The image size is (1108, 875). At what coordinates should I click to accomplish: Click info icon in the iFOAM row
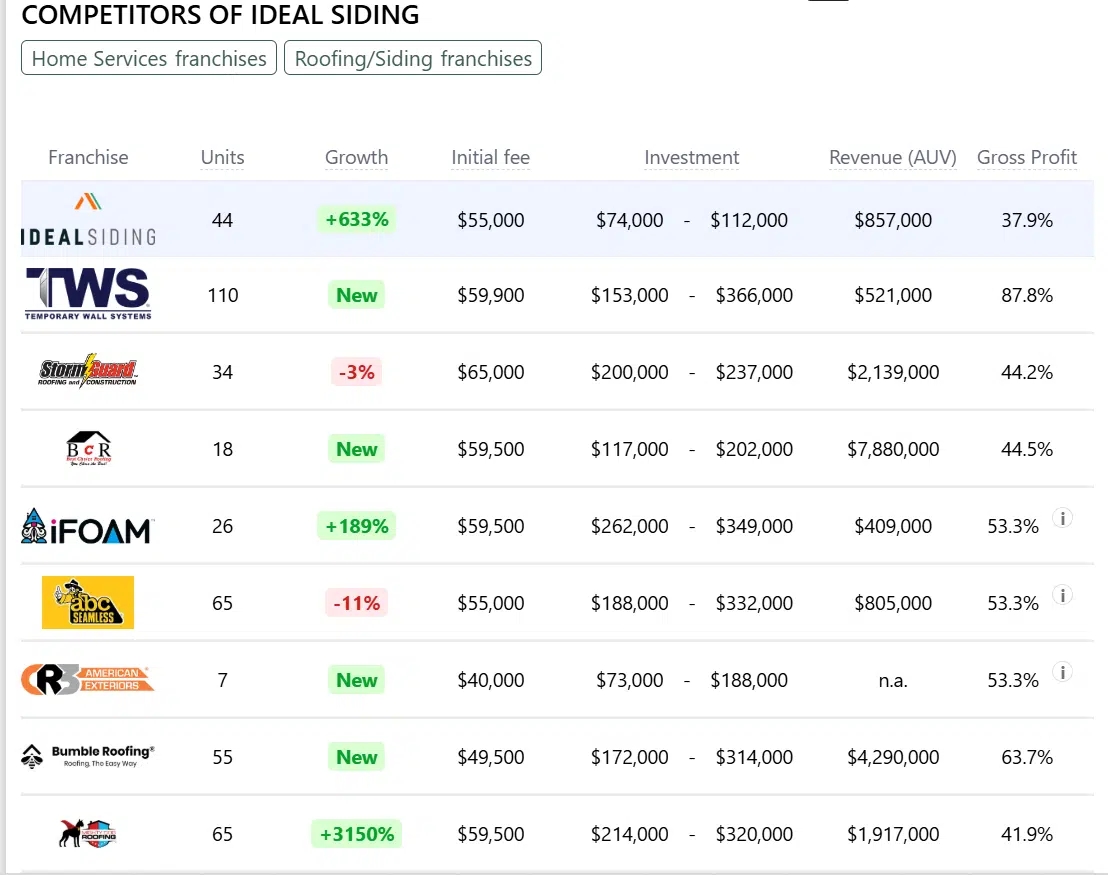(1063, 518)
